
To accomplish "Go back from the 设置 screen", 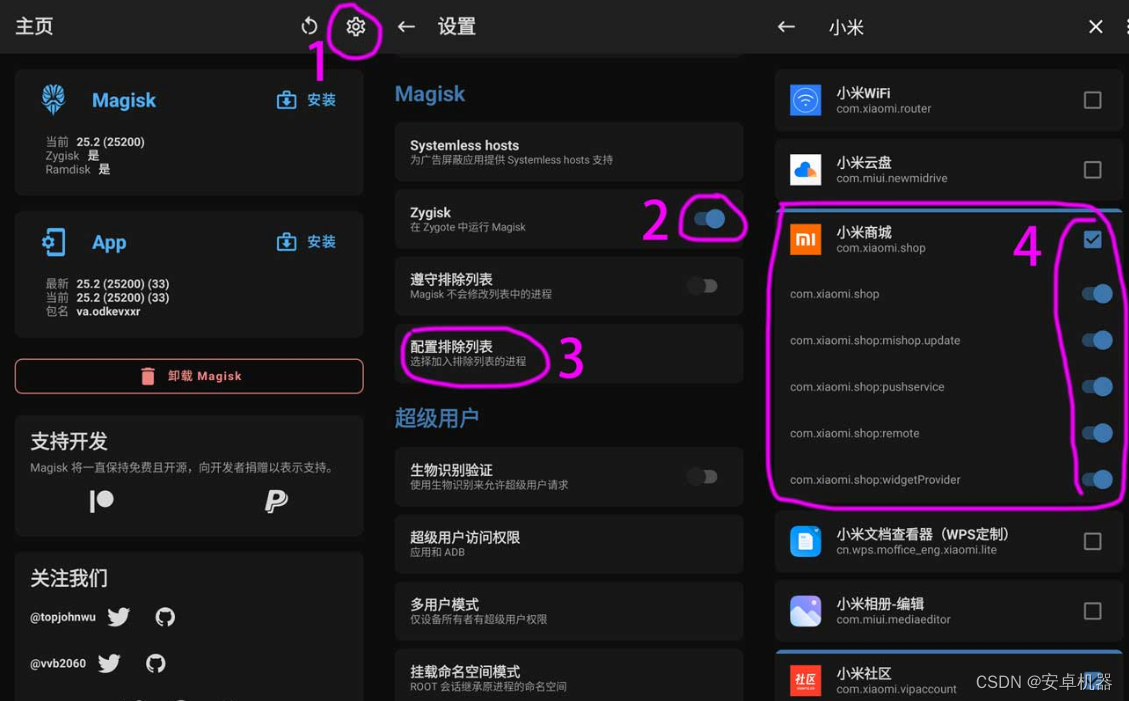I will click(x=406, y=27).
